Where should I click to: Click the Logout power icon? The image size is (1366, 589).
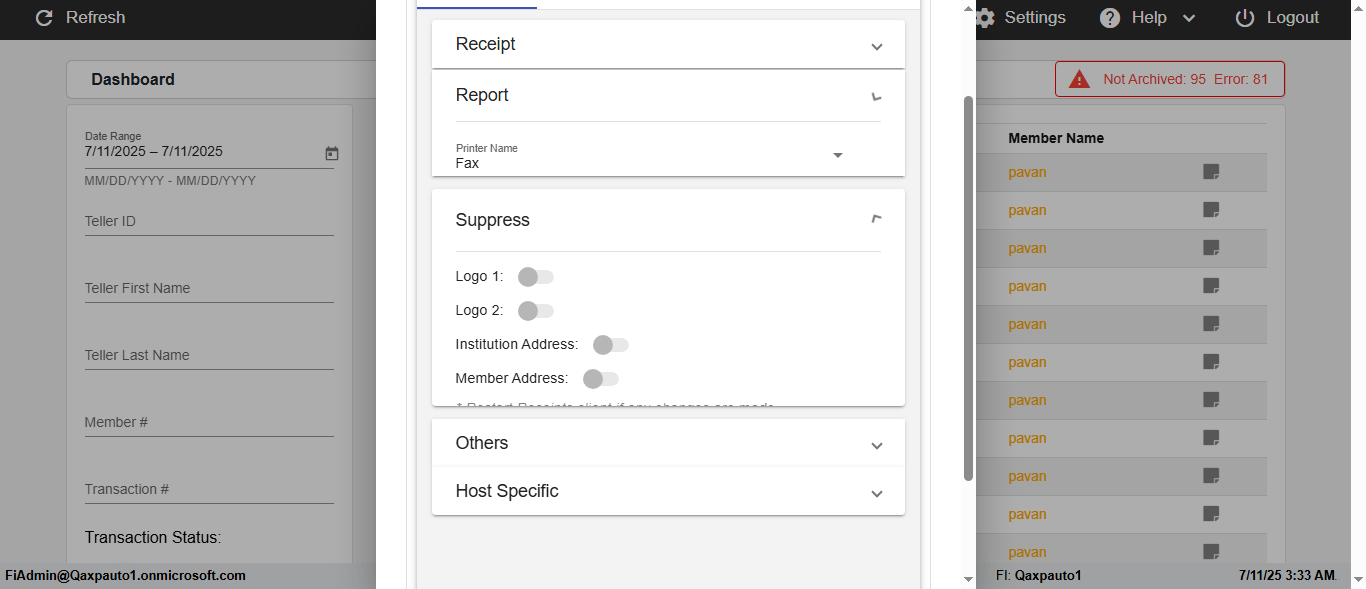1245,18
